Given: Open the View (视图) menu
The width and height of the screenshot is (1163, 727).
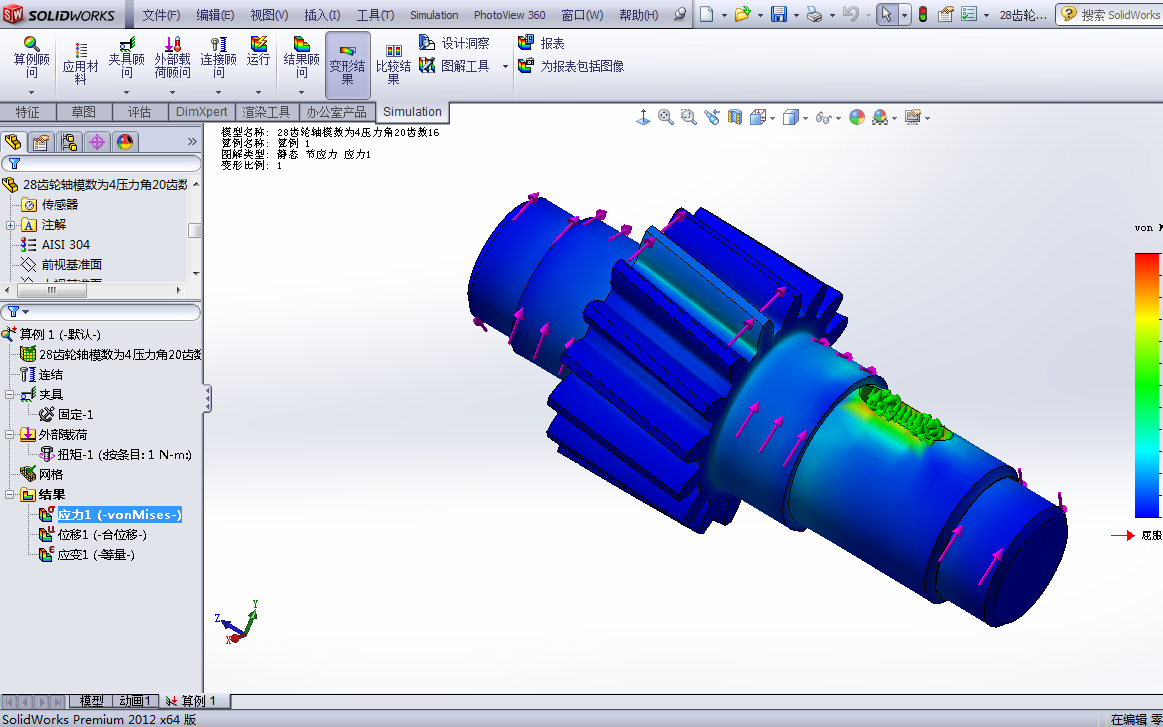Looking at the screenshot, I should (x=269, y=15).
